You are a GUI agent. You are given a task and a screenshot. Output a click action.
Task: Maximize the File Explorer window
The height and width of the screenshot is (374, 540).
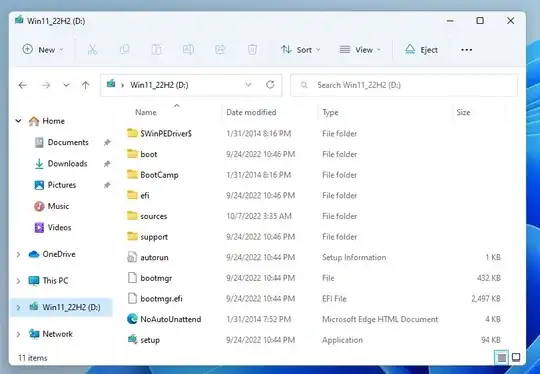[480, 21]
